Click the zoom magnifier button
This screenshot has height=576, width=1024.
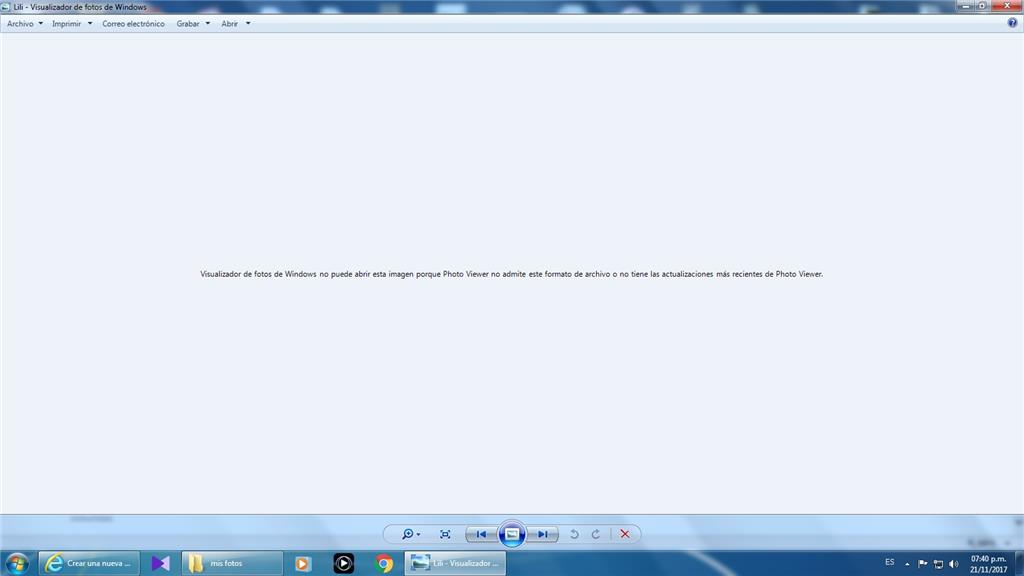[x=408, y=534]
